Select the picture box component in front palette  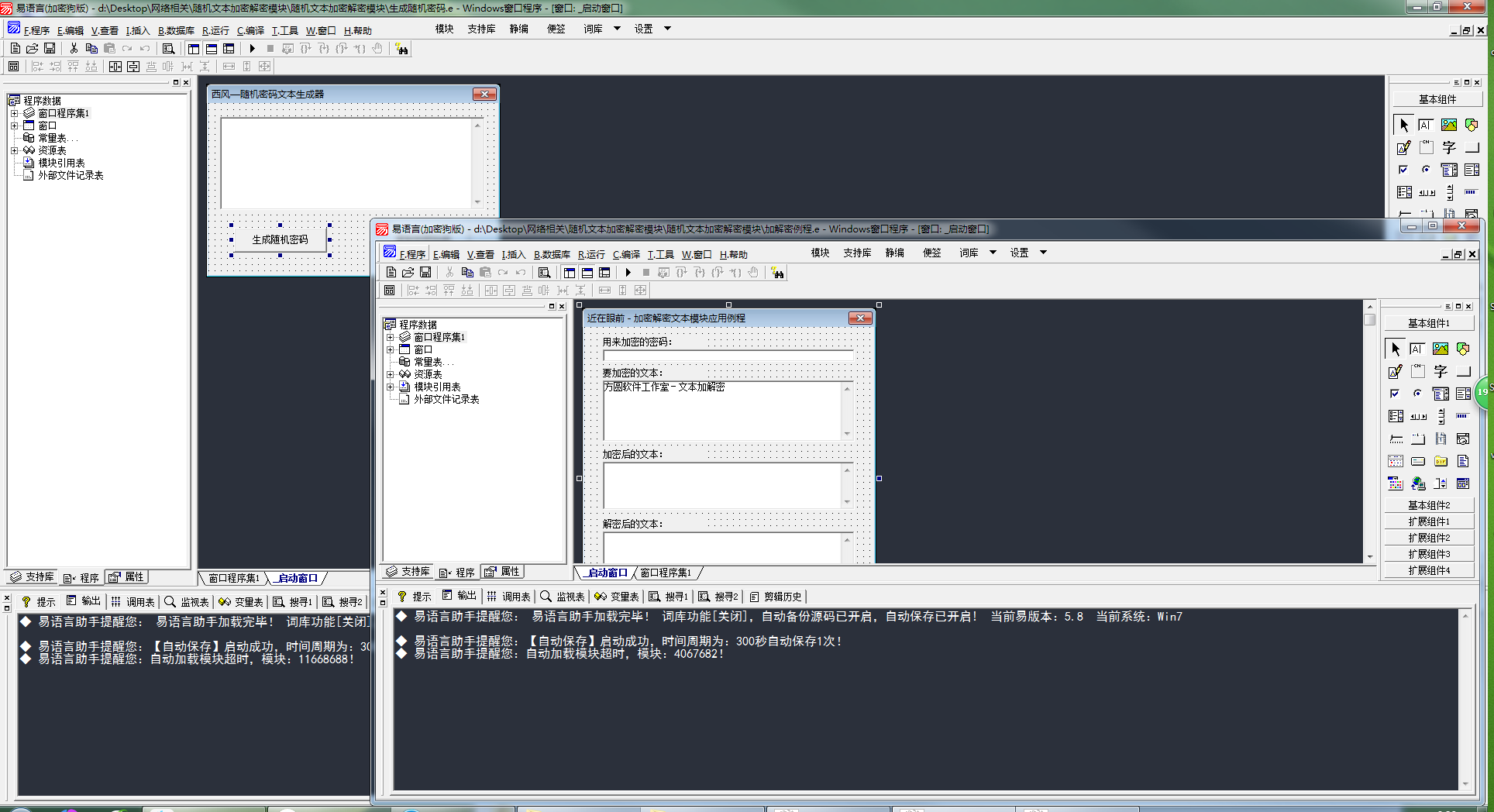click(x=1441, y=349)
